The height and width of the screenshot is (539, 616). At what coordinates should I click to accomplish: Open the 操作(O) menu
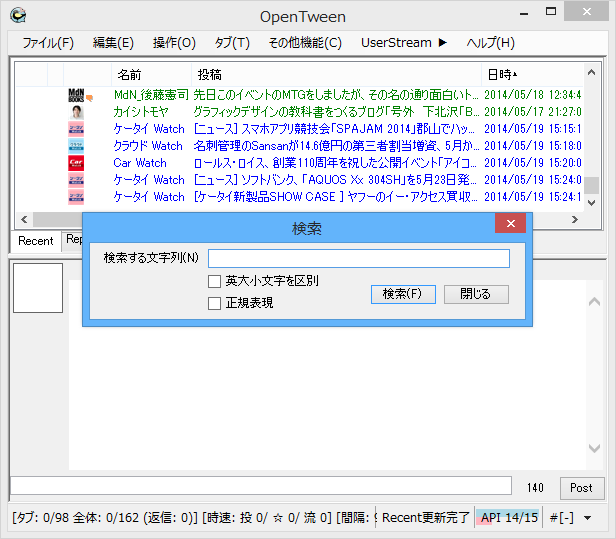click(174, 42)
